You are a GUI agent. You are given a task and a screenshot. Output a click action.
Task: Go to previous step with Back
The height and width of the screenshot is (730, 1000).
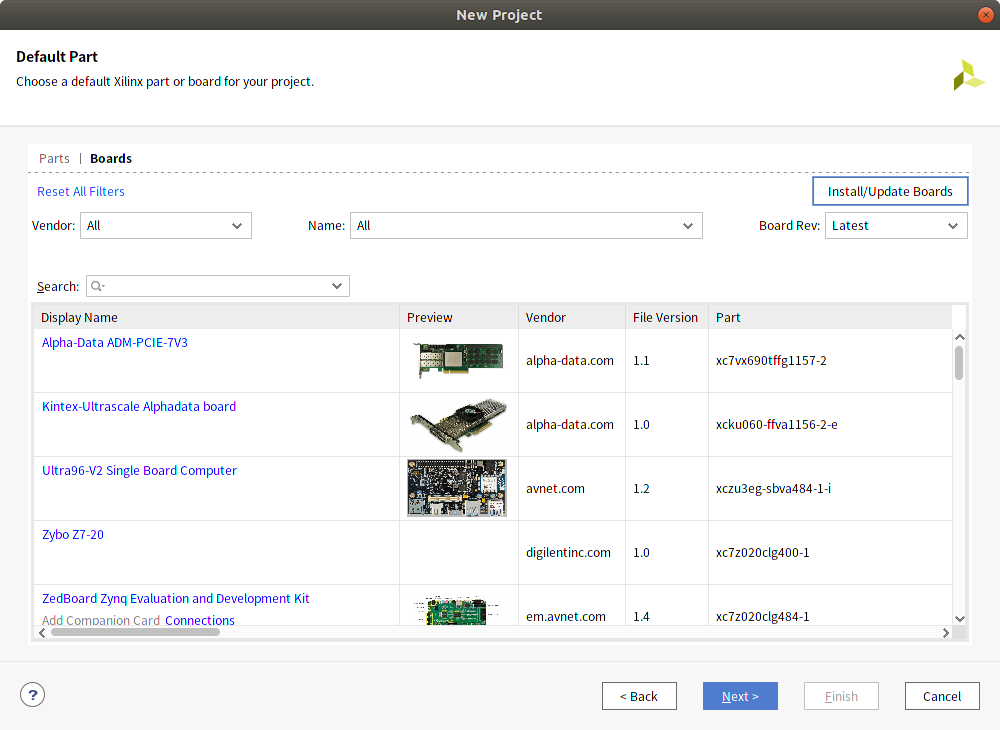(639, 696)
